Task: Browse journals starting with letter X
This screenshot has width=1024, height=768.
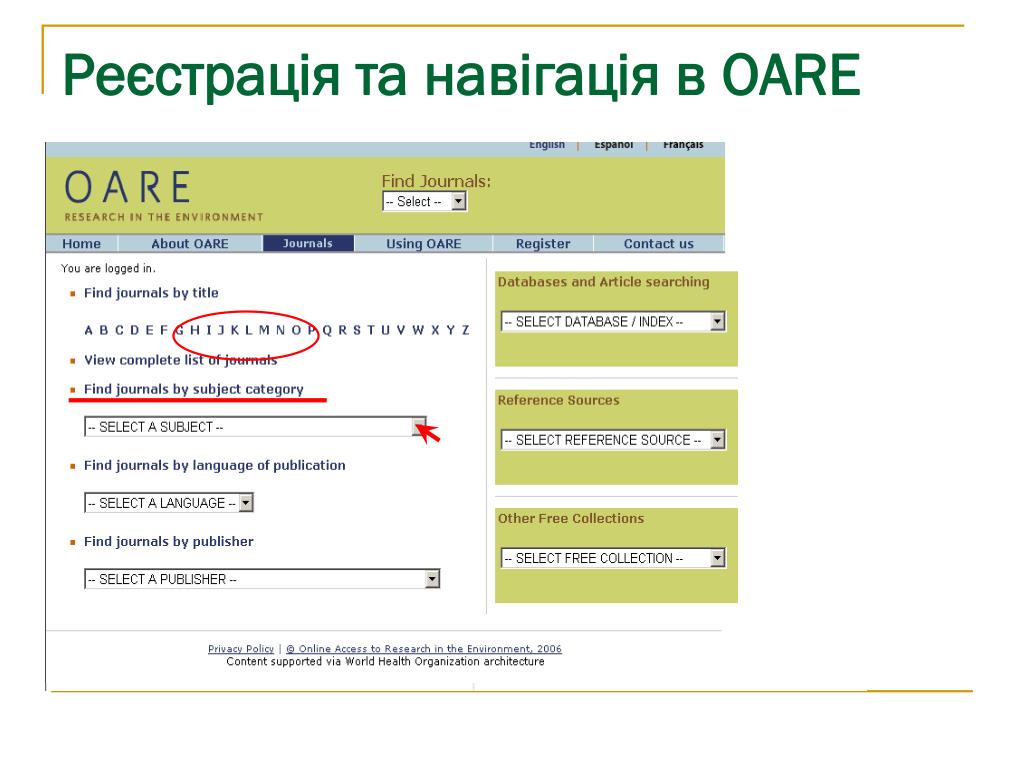Action: tap(435, 330)
